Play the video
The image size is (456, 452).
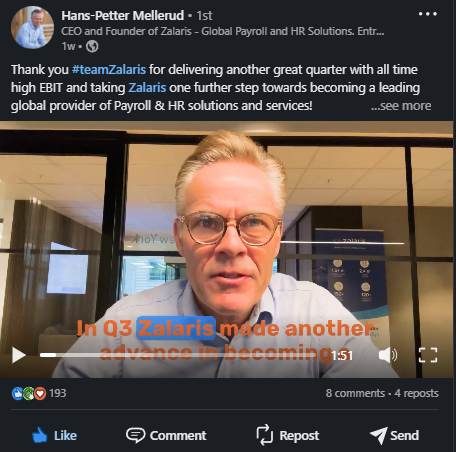click(19, 355)
